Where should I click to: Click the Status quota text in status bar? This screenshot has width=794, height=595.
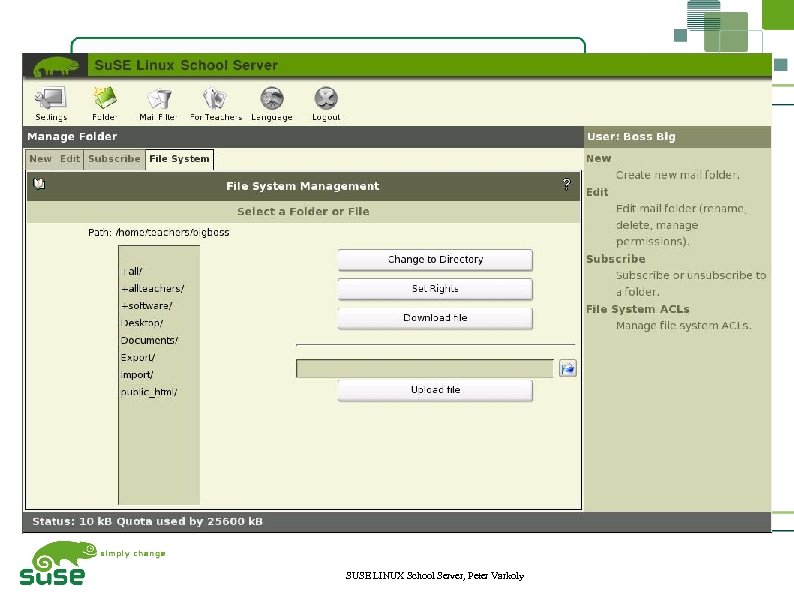(147, 521)
